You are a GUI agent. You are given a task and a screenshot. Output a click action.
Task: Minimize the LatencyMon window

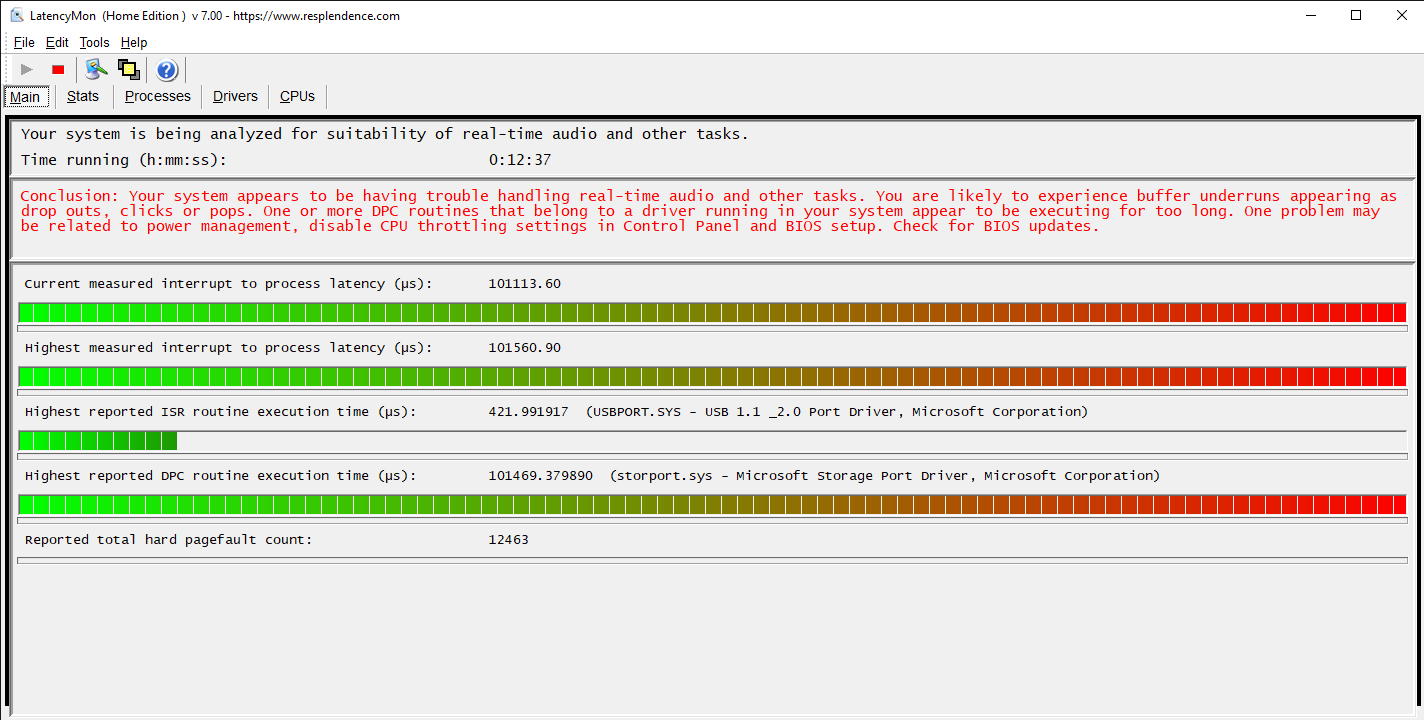coord(1310,15)
